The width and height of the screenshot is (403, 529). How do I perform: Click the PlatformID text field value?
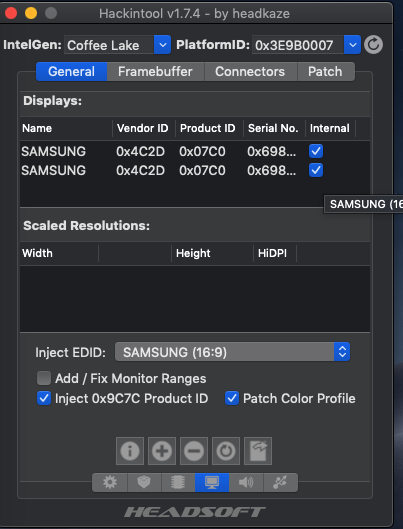pyautogui.click(x=298, y=45)
